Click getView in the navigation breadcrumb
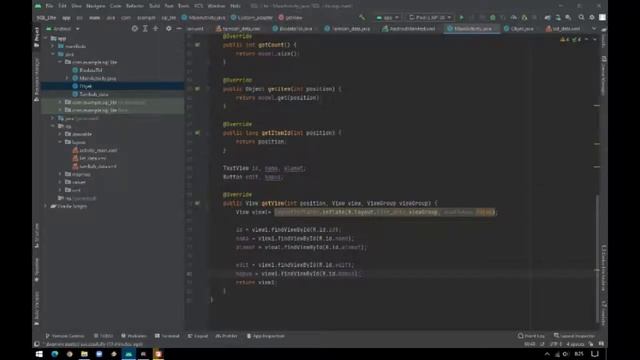The image size is (640, 360). click(x=290, y=18)
